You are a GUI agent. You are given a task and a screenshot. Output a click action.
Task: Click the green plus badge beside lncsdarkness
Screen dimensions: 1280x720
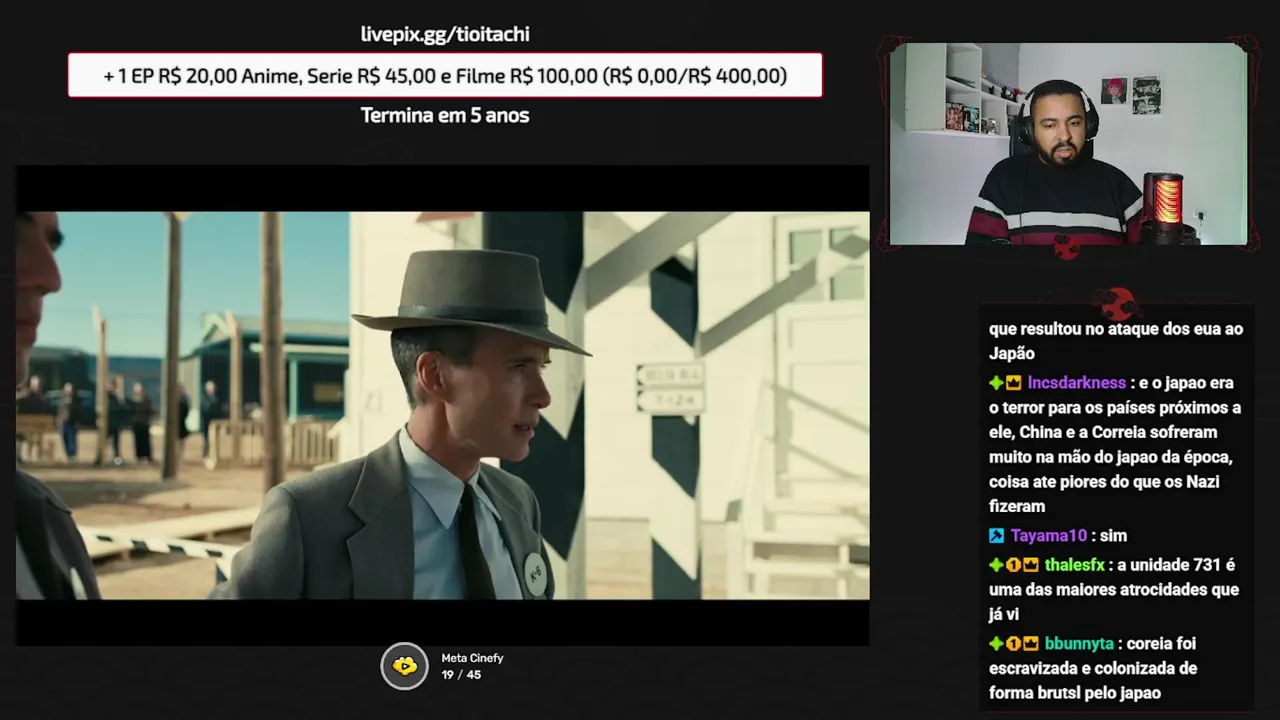pos(996,383)
